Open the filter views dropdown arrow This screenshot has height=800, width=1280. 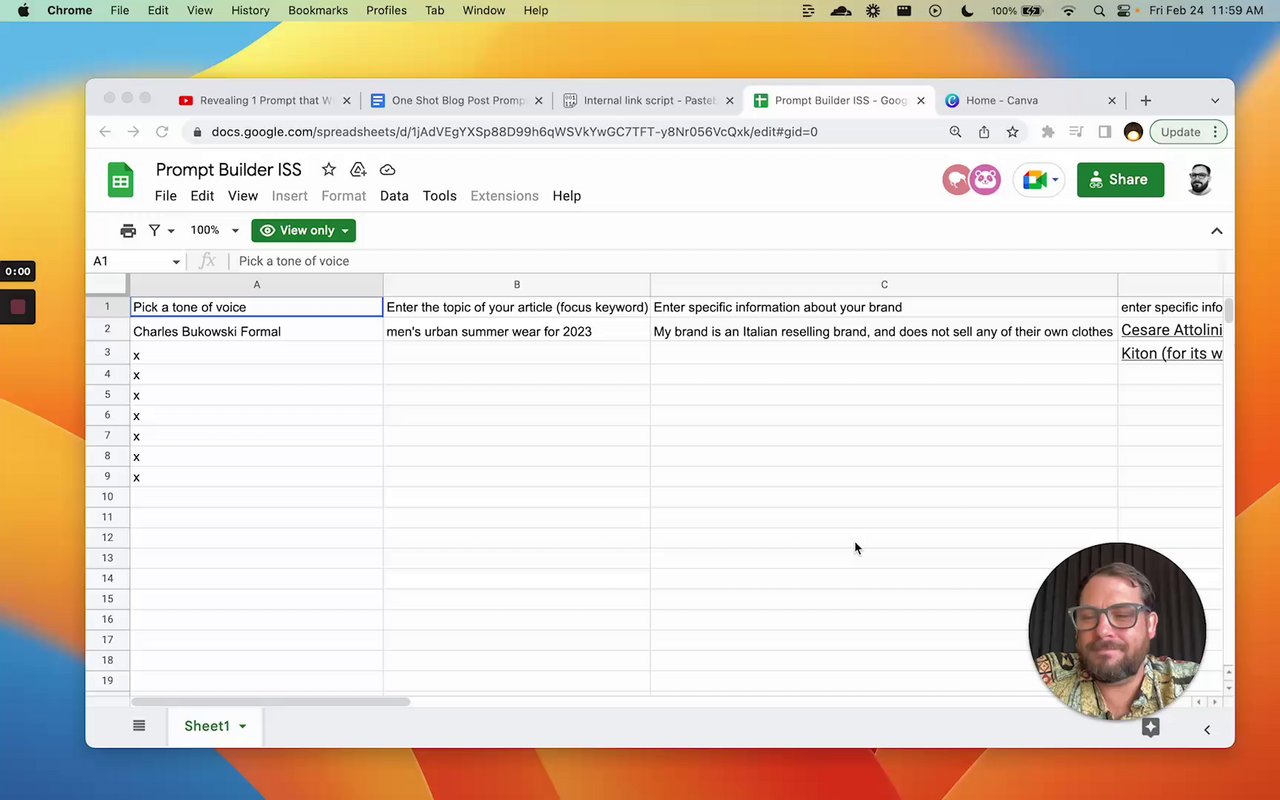click(x=171, y=231)
